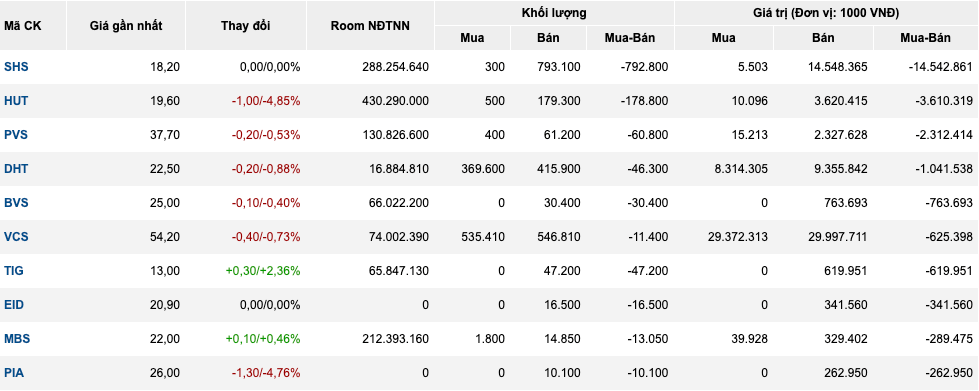
Task: Open the HUT stock ticker link
Action: tap(16, 101)
